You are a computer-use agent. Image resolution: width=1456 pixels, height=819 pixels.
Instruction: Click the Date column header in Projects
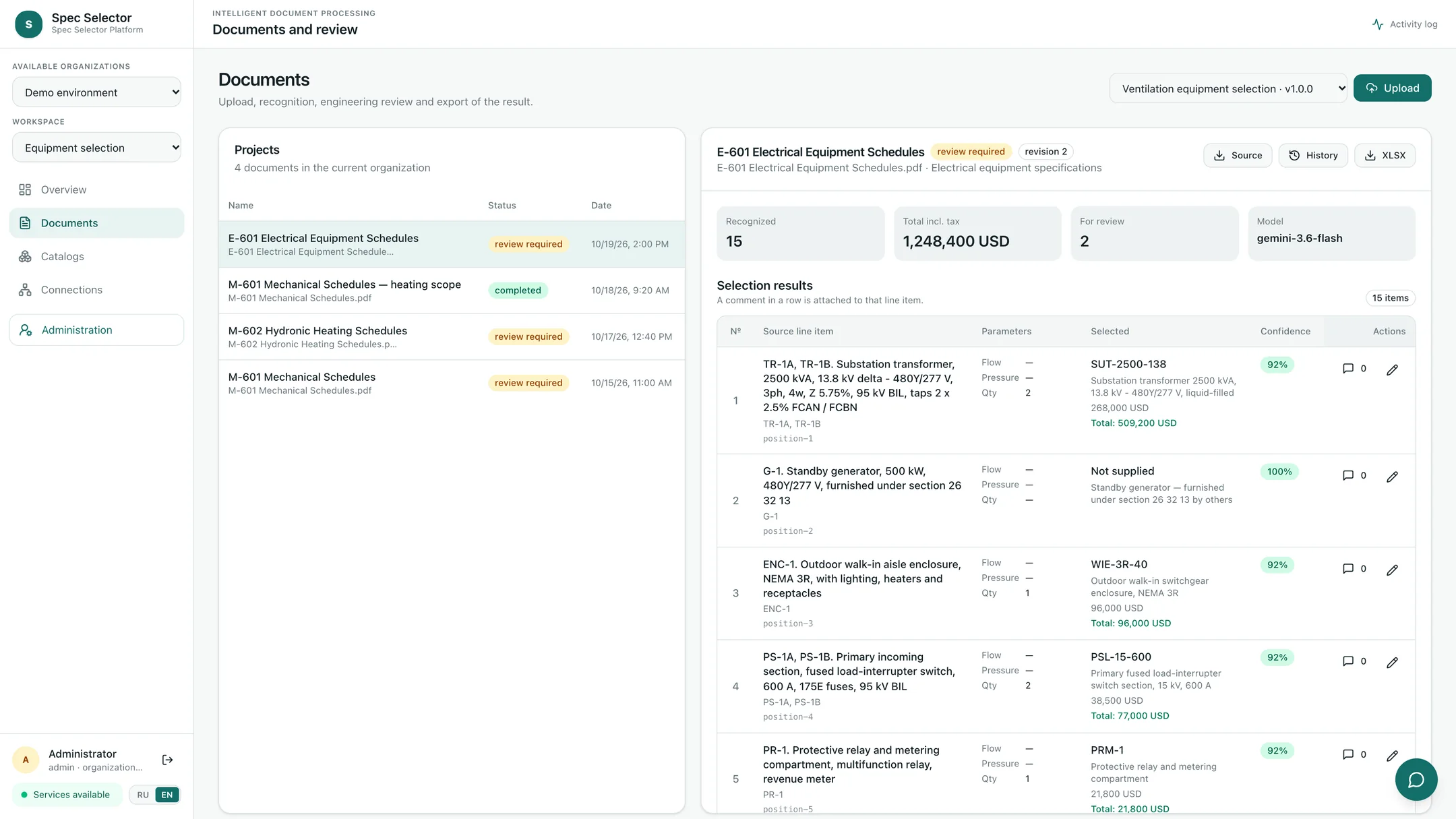tap(601, 206)
